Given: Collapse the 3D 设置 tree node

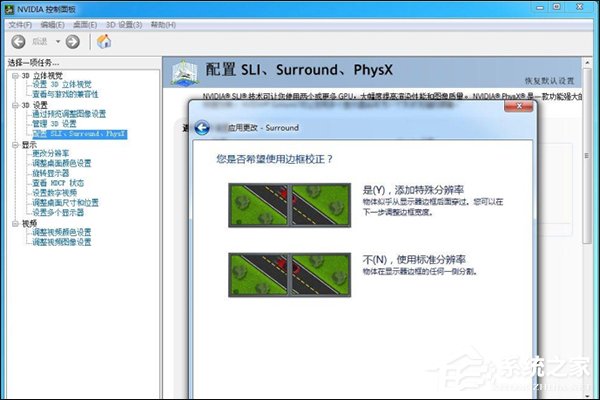Looking at the screenshot, I should (15, 105).
